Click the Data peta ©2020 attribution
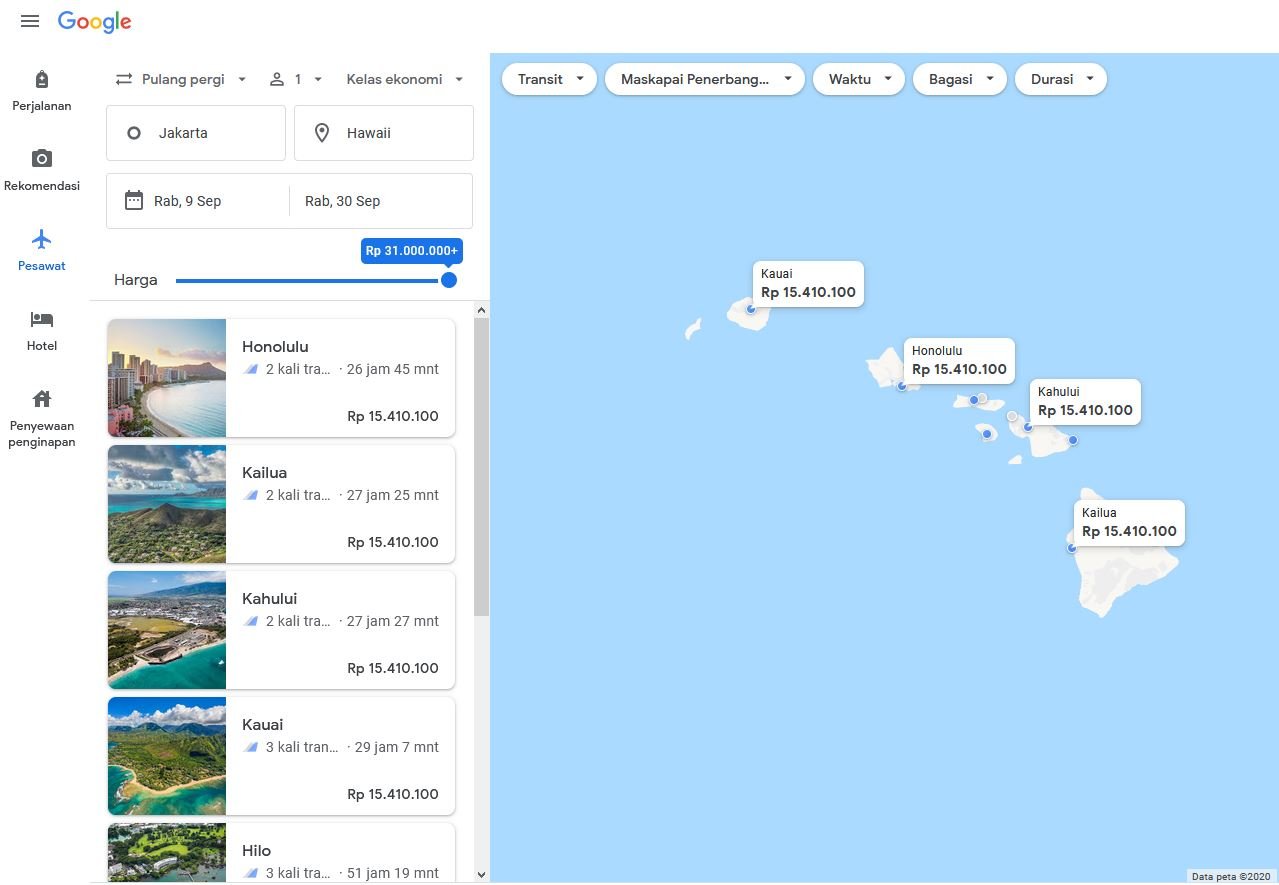 point(1230,877)
